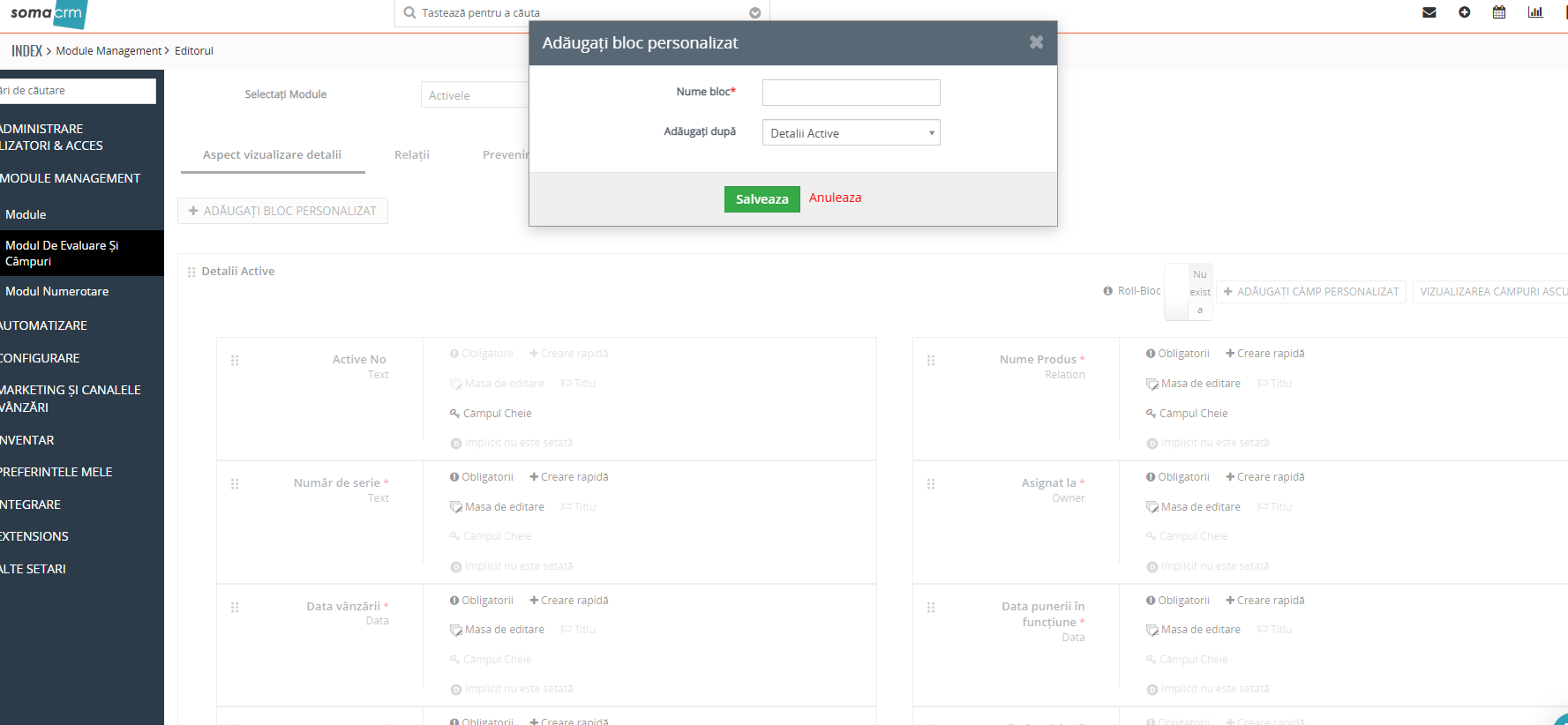This screenshot has width=1568, height=725.
Task: Click ADĂUGAȚI BLOC PERSONALIZAT button
Action: point(282,211)
